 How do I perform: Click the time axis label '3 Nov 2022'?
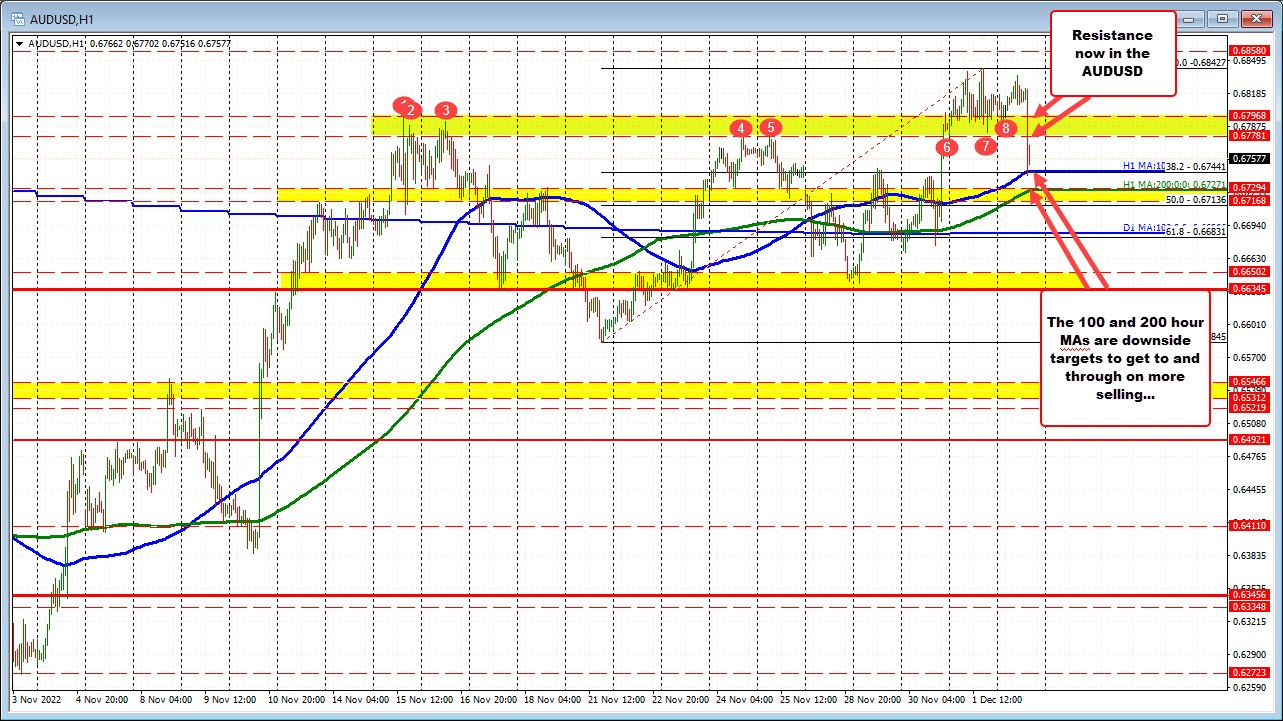coord(39,701)
